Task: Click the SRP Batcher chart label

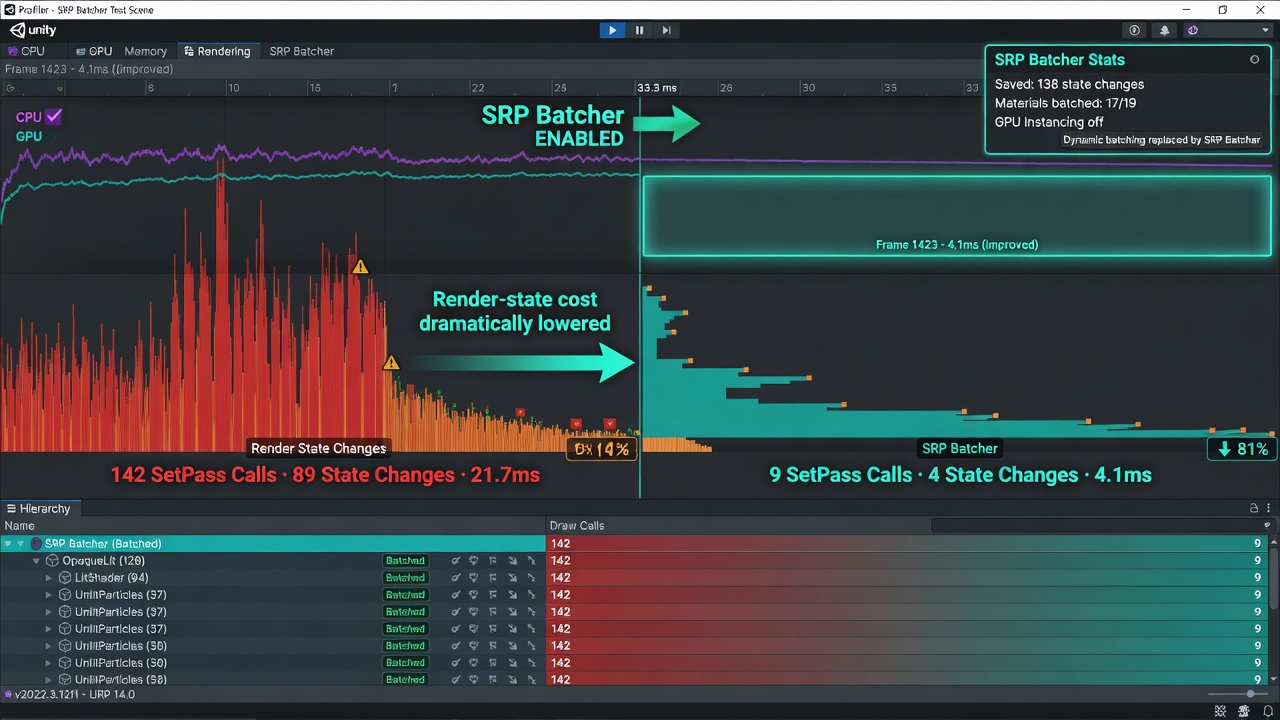Action: tap(960, 448)
